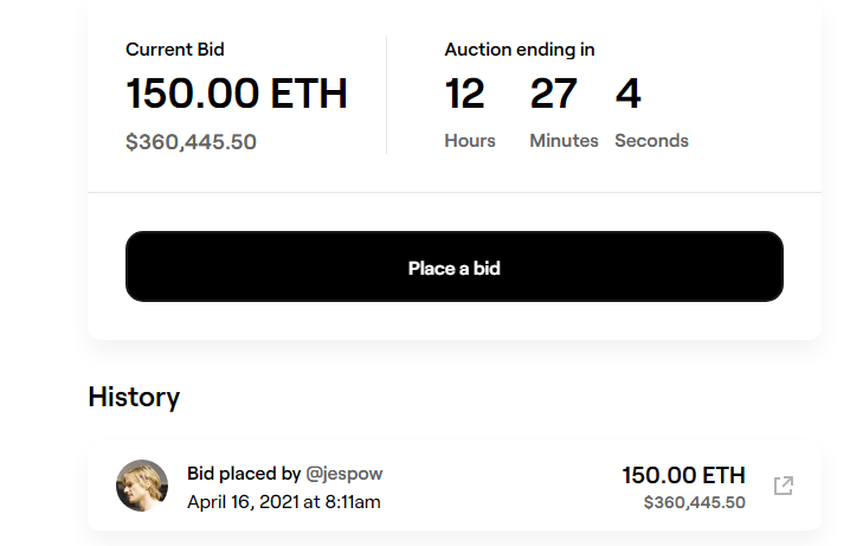Screen dimensions: 850x546
Task: Click the April 16, 2021 bid timestamp
Action: [284, 502]
